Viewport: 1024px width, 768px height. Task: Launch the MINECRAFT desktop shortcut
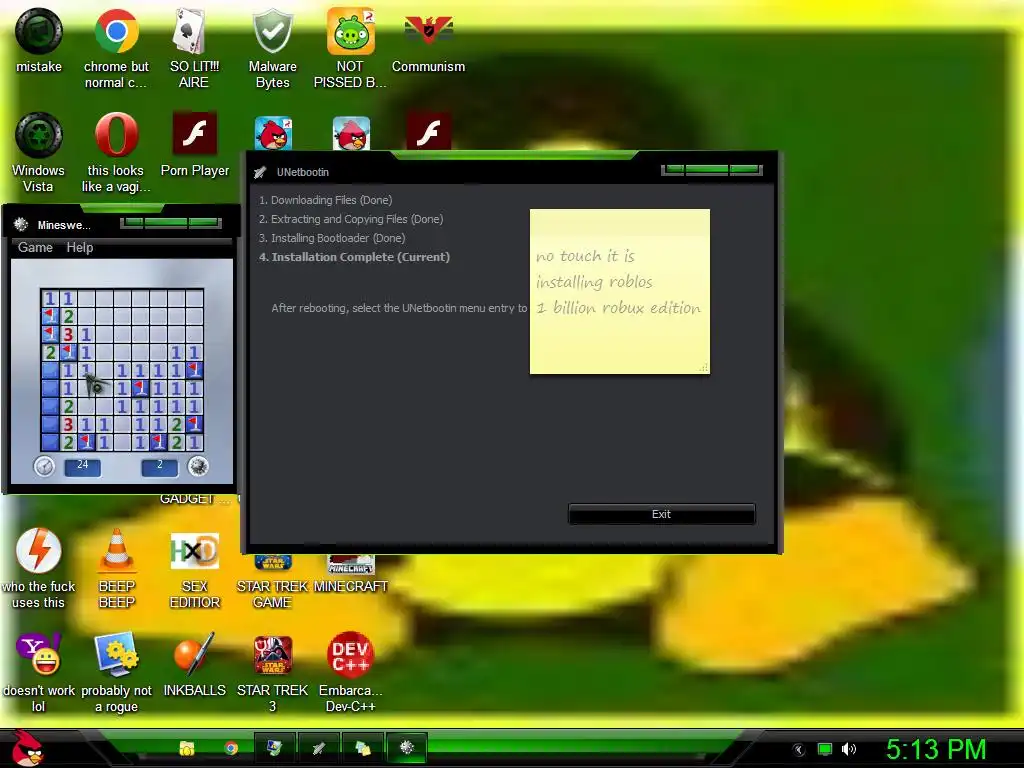pos(351,564)
